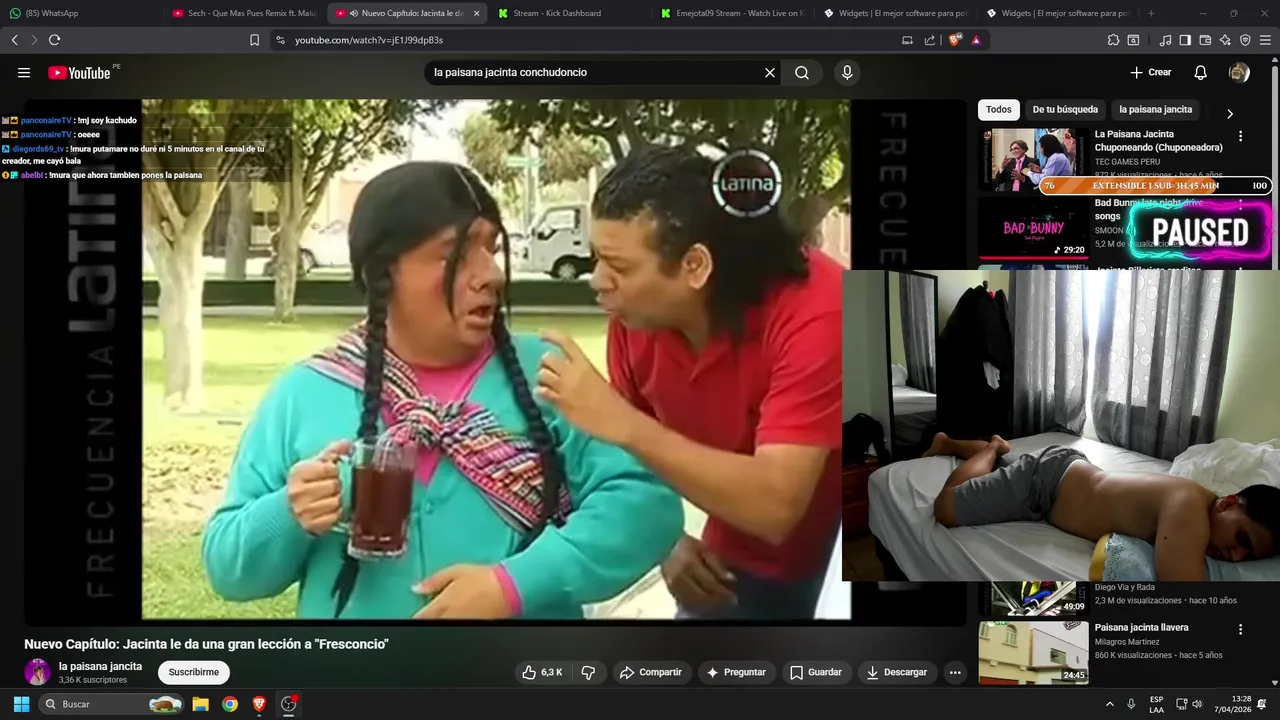Toggle the browser sidebar panel icon
The width and height of the screenshot is (1280, 720).
click(x=1185, y=40)
